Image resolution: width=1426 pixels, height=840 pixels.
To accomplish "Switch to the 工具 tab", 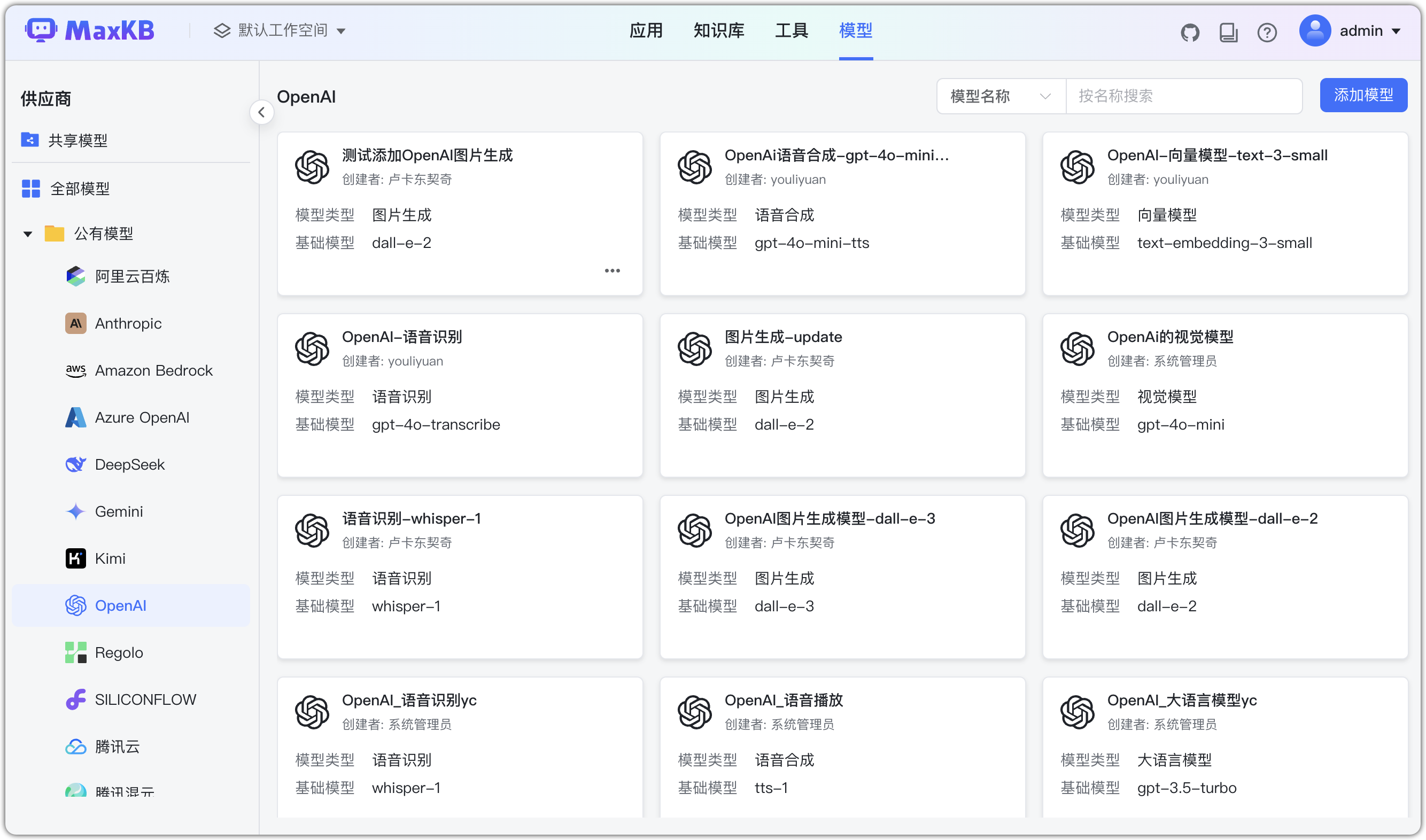I will pos(792,30).
